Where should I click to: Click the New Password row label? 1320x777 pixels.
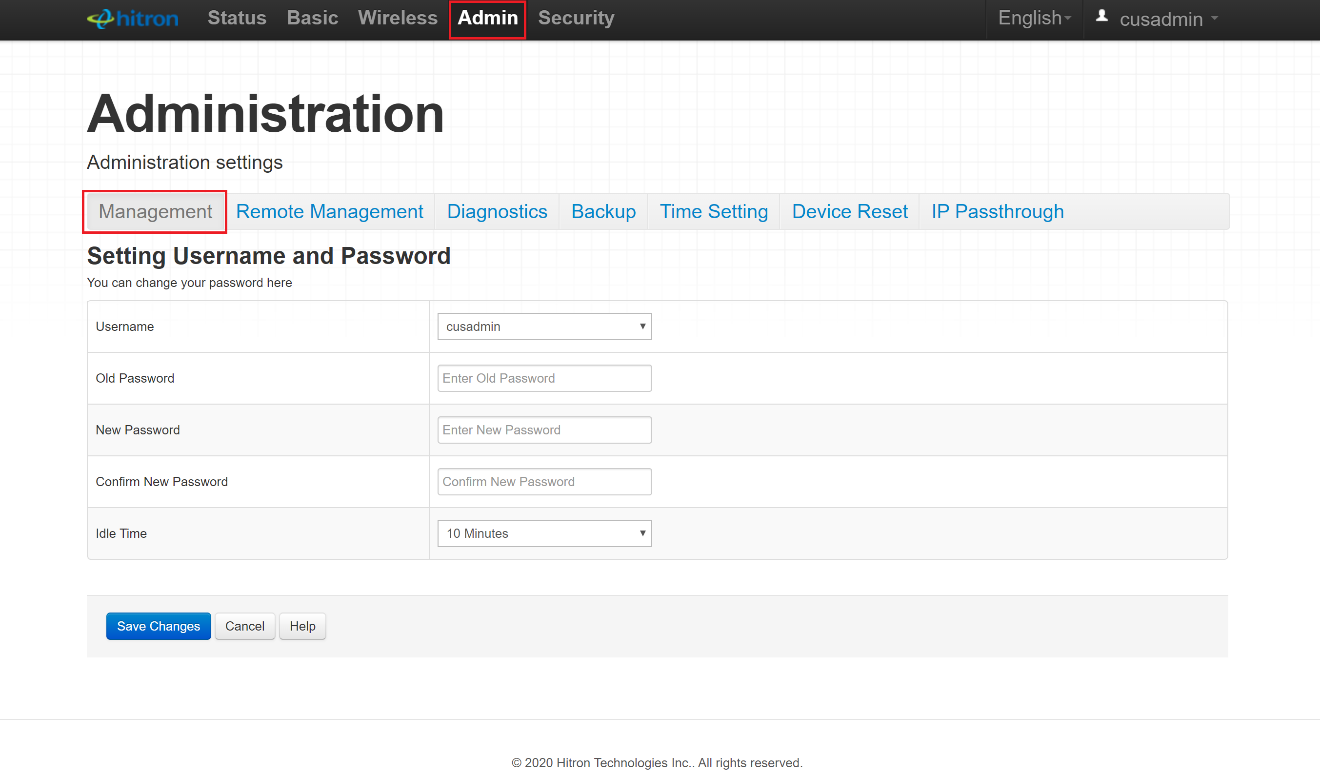tap(138, 430)
